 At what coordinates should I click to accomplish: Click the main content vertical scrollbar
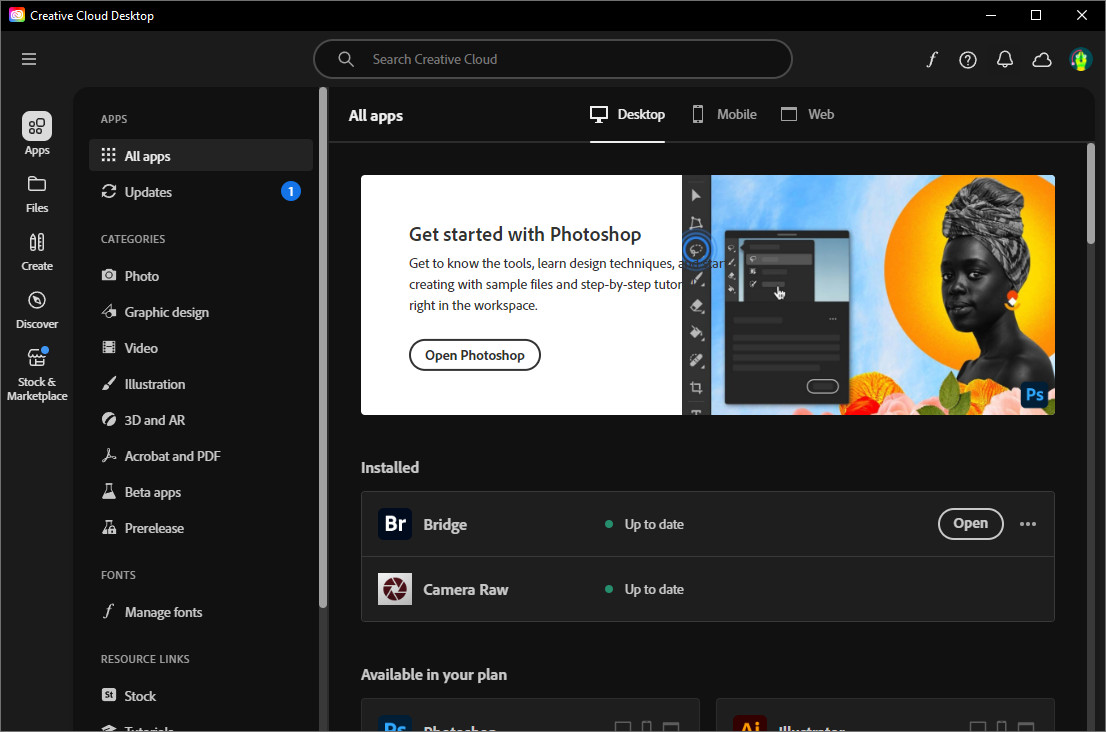[x=1090, y=300]
